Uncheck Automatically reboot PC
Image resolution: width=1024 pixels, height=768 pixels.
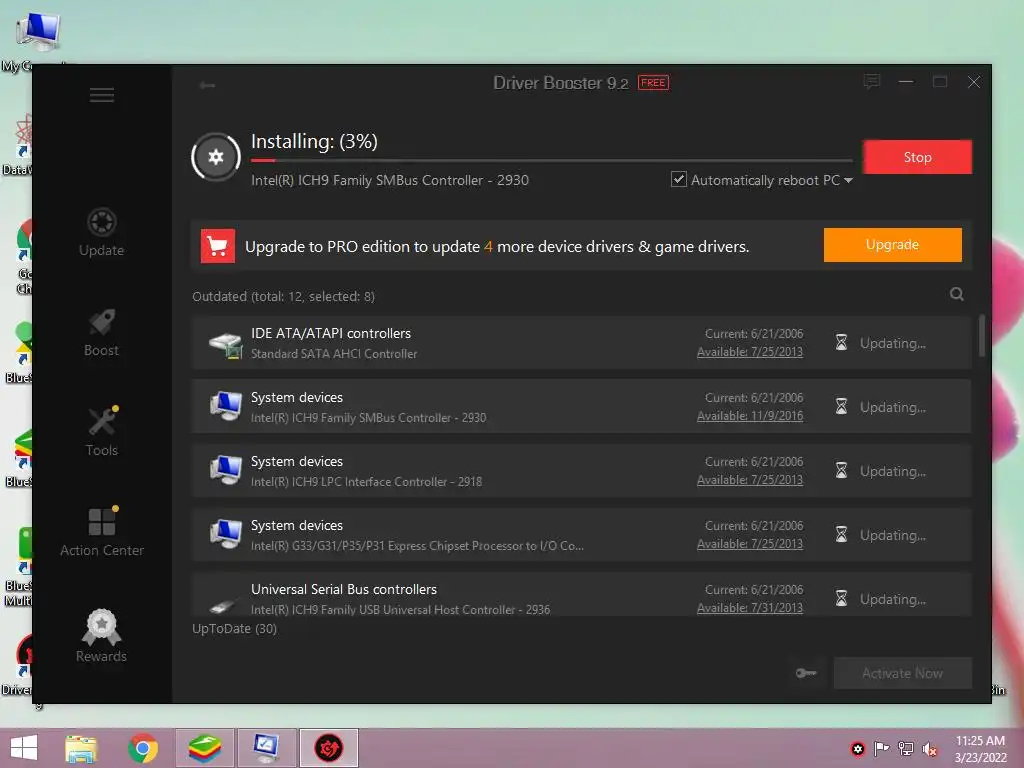pos(679,180)
